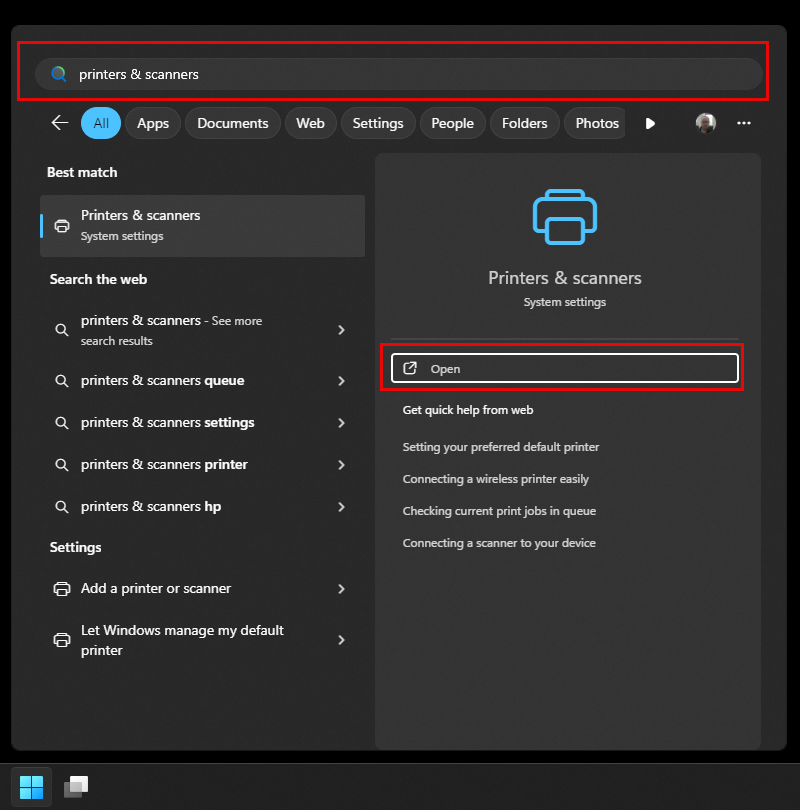The width and height of the screenshot is (800, 810).
Task: Open 'Checking current print jobs in queue' link
Action: point(499,511)
